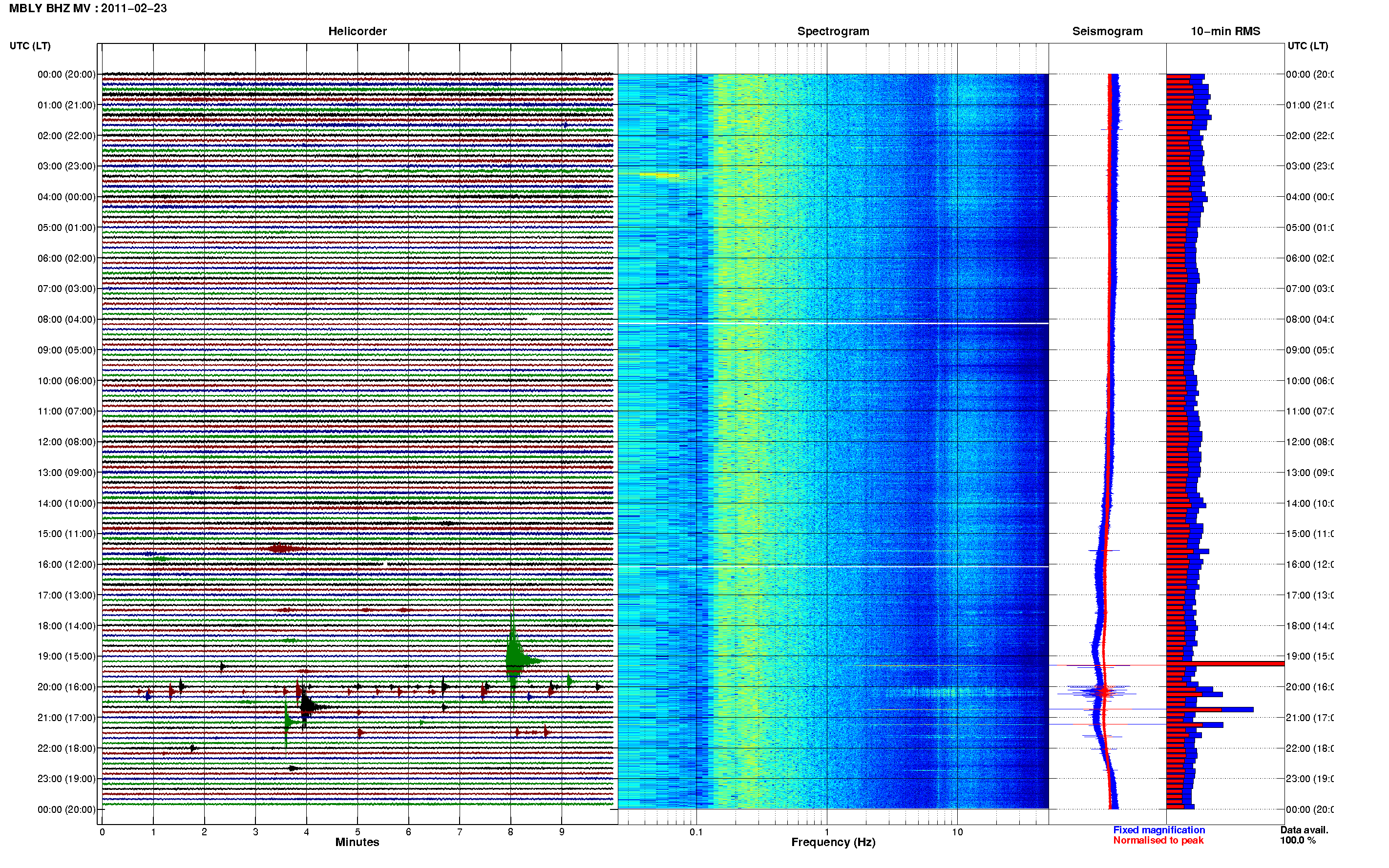Select the Seismogram panel heading
The image size is (1389, 868).
pyautogui.click(x=1107, y=32)
